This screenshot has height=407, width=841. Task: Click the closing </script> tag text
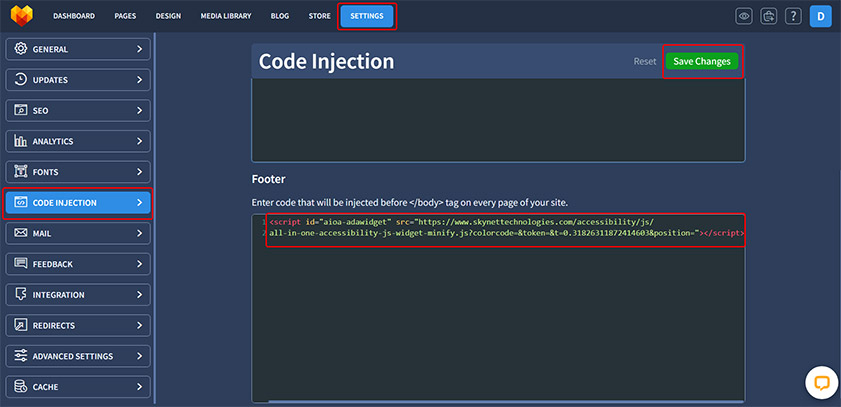(x=723, y=233)
